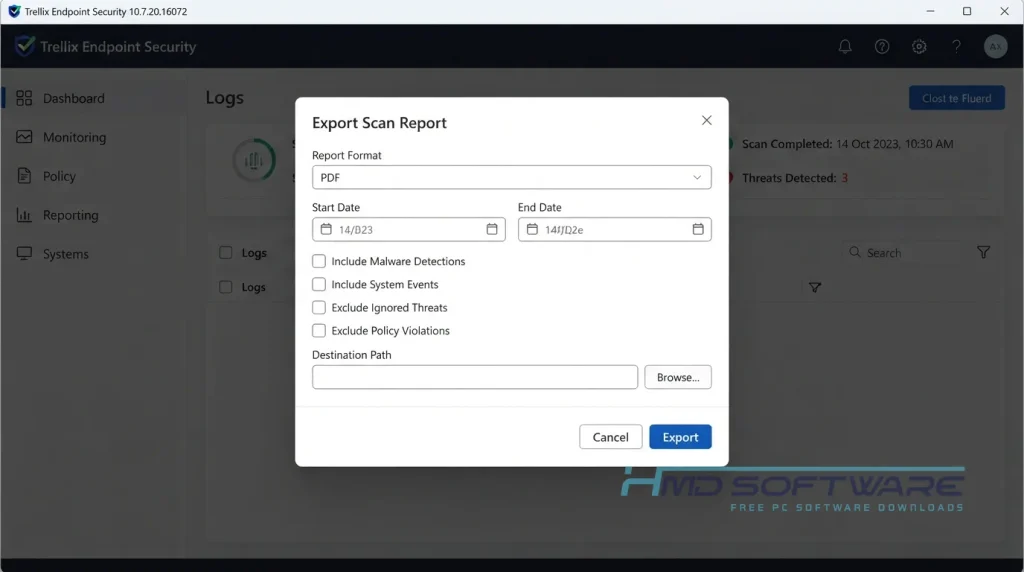Open the Start Date calendar picker icon
The width and height of the screenshot is (1024, 572).
[492, 229]
